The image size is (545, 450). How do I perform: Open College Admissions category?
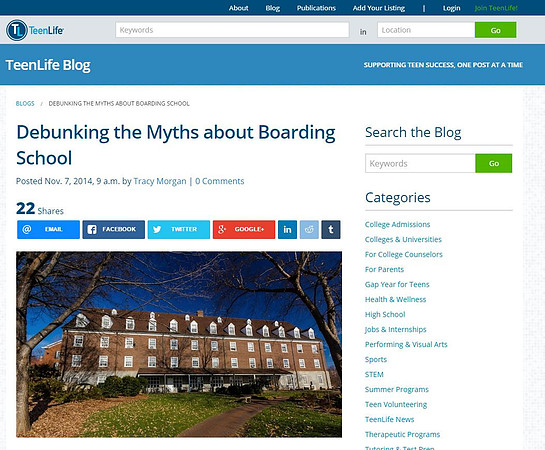click(x=397, y=224)
